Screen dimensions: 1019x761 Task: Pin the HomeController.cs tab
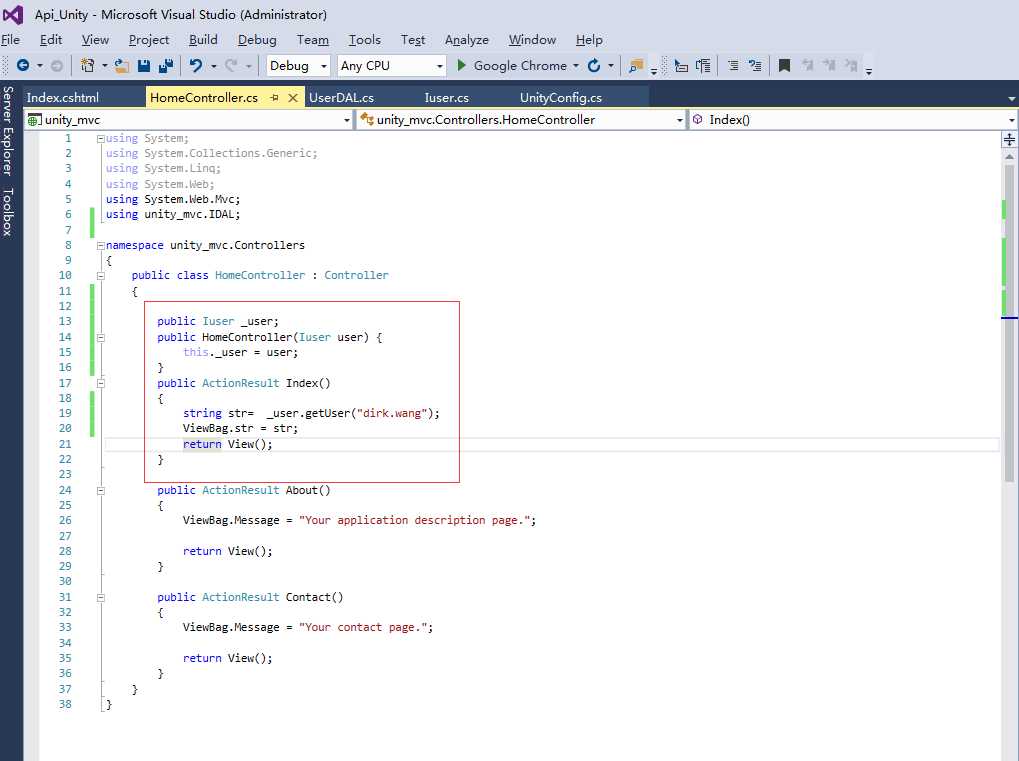tap(274, 97)
